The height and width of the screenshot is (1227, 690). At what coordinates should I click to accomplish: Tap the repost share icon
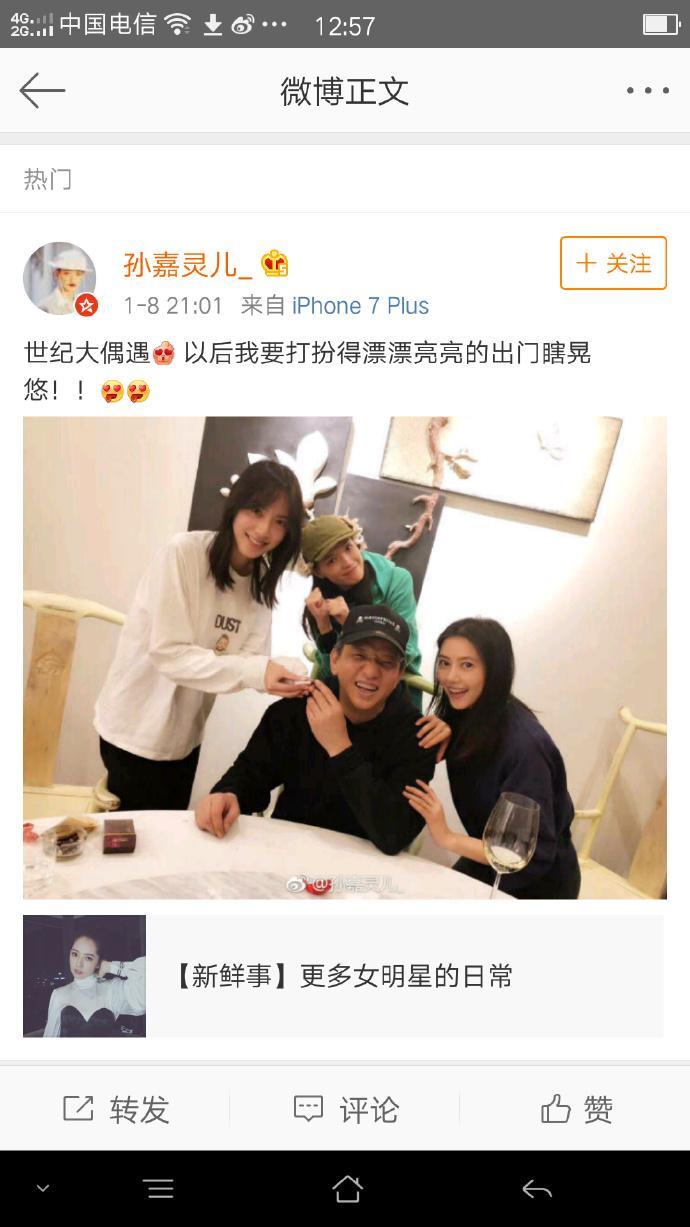pos(78,1108)
